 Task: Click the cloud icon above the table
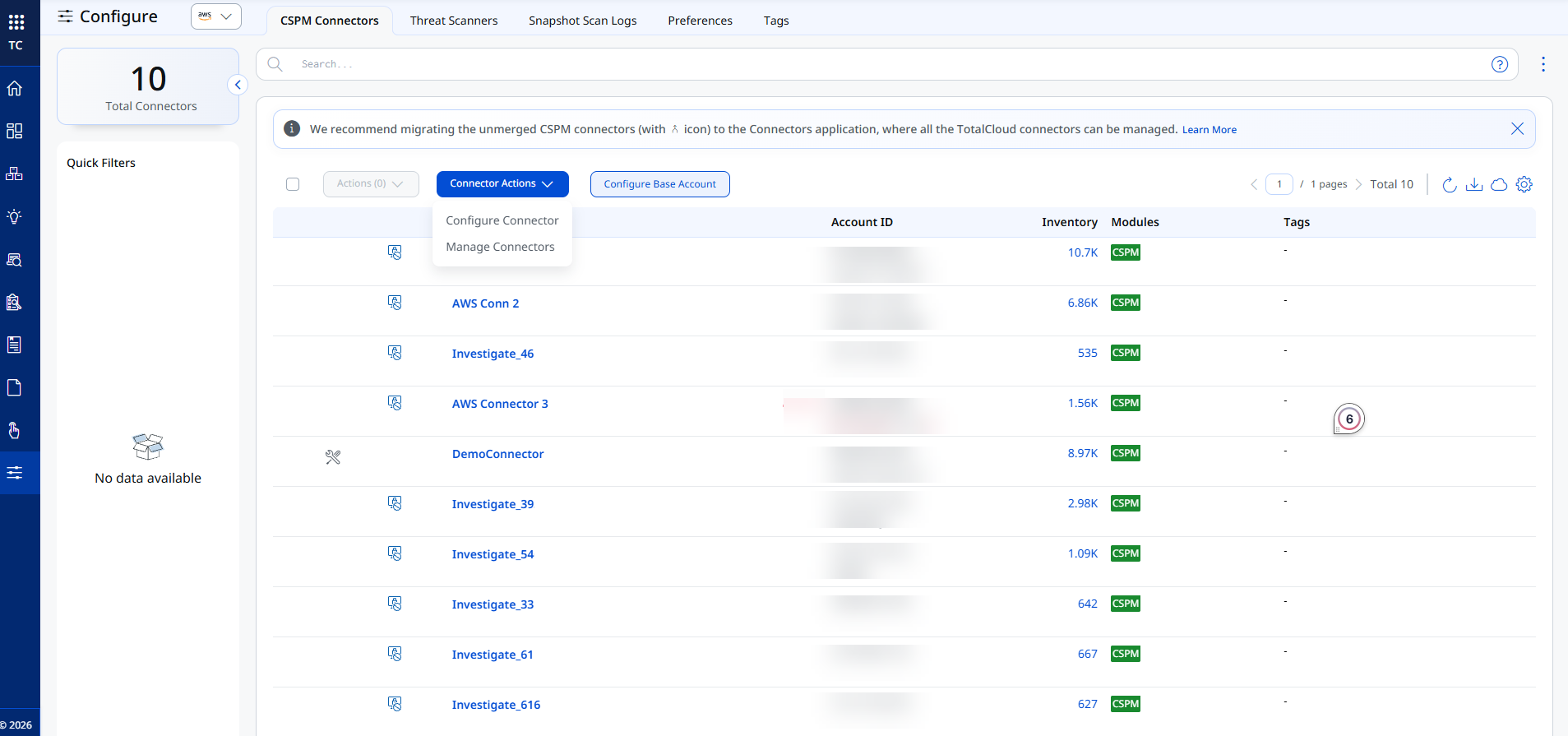pyautogui.click(x=1499, y=184)
